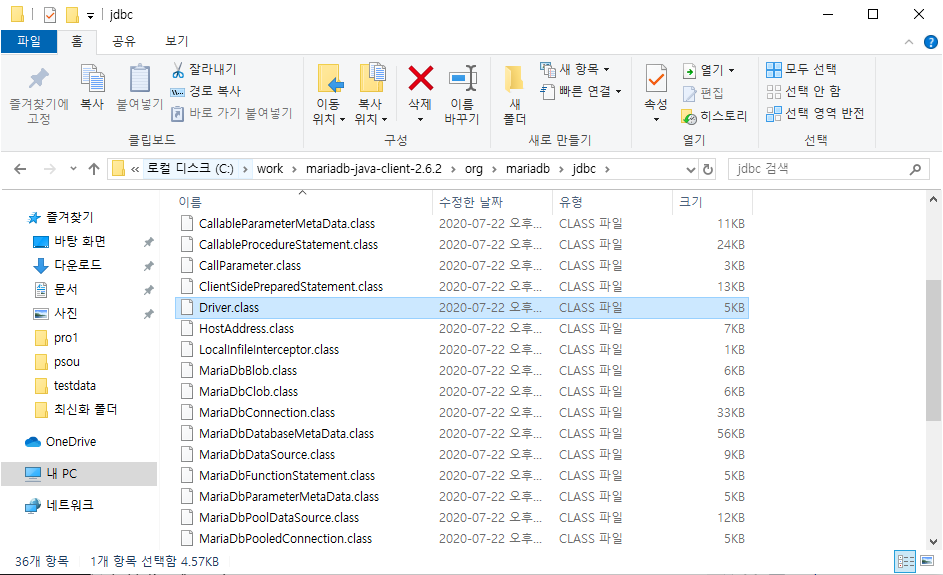Click '로컬 디스크 (C:)' breadcrumb
Screen dimensions: 943x575
[190, 169]
